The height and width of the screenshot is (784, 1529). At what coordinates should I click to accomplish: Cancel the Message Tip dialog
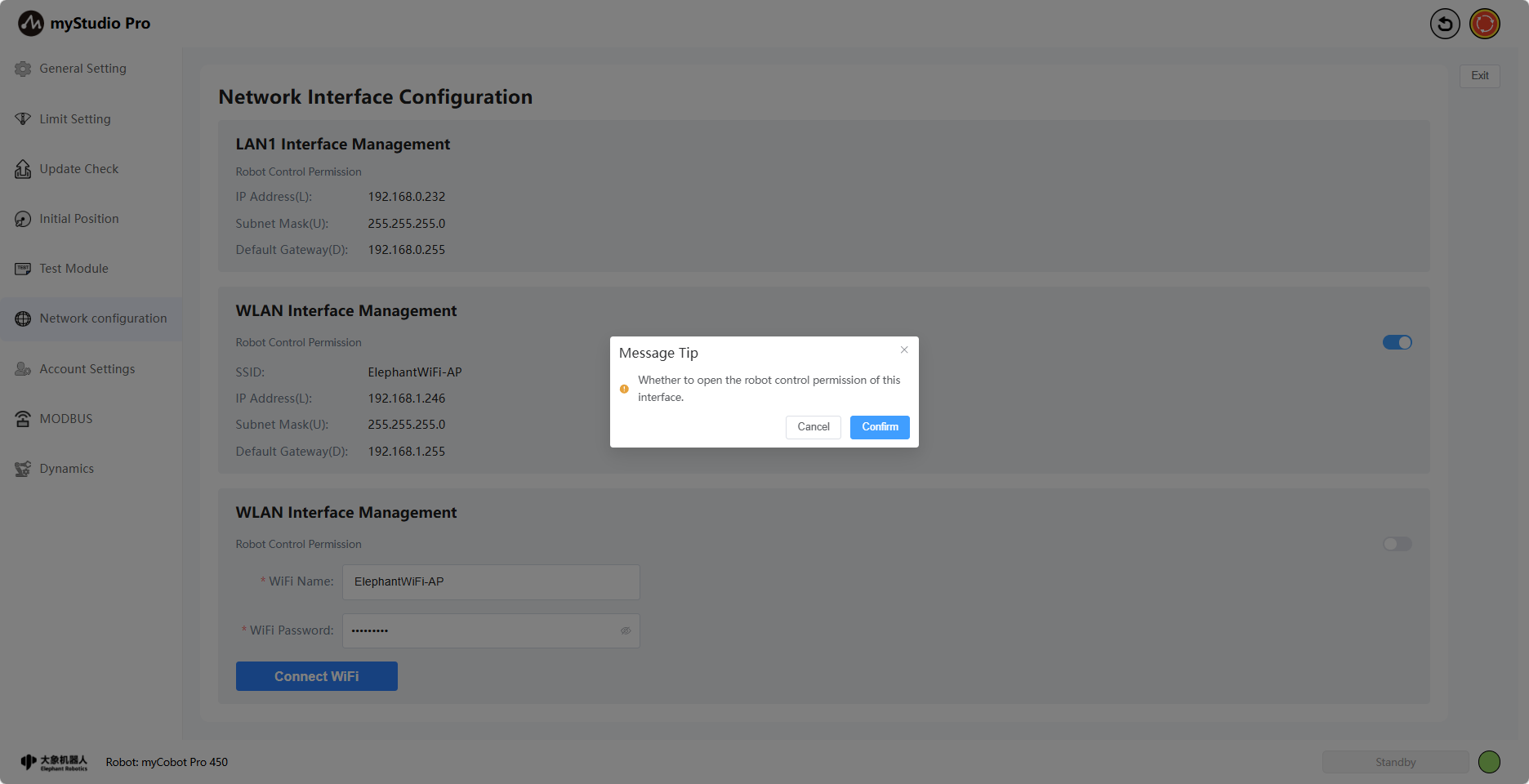tap(813, 427)
